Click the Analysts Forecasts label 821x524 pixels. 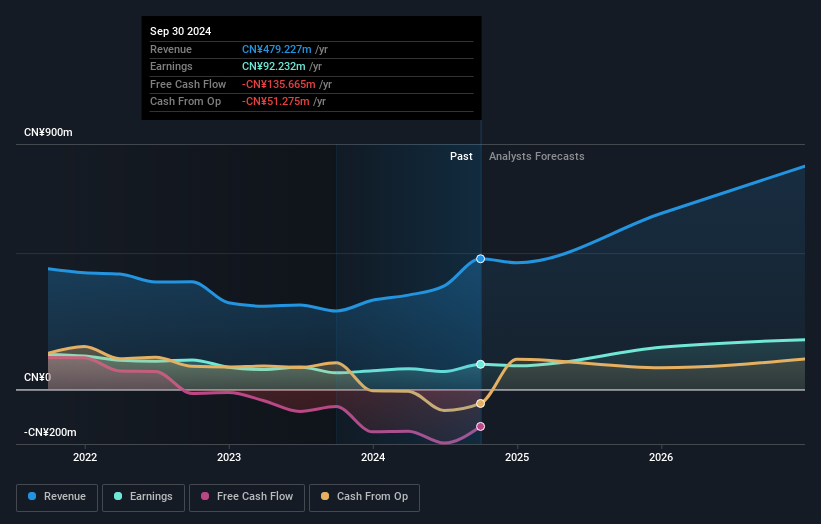pos(537,156)
